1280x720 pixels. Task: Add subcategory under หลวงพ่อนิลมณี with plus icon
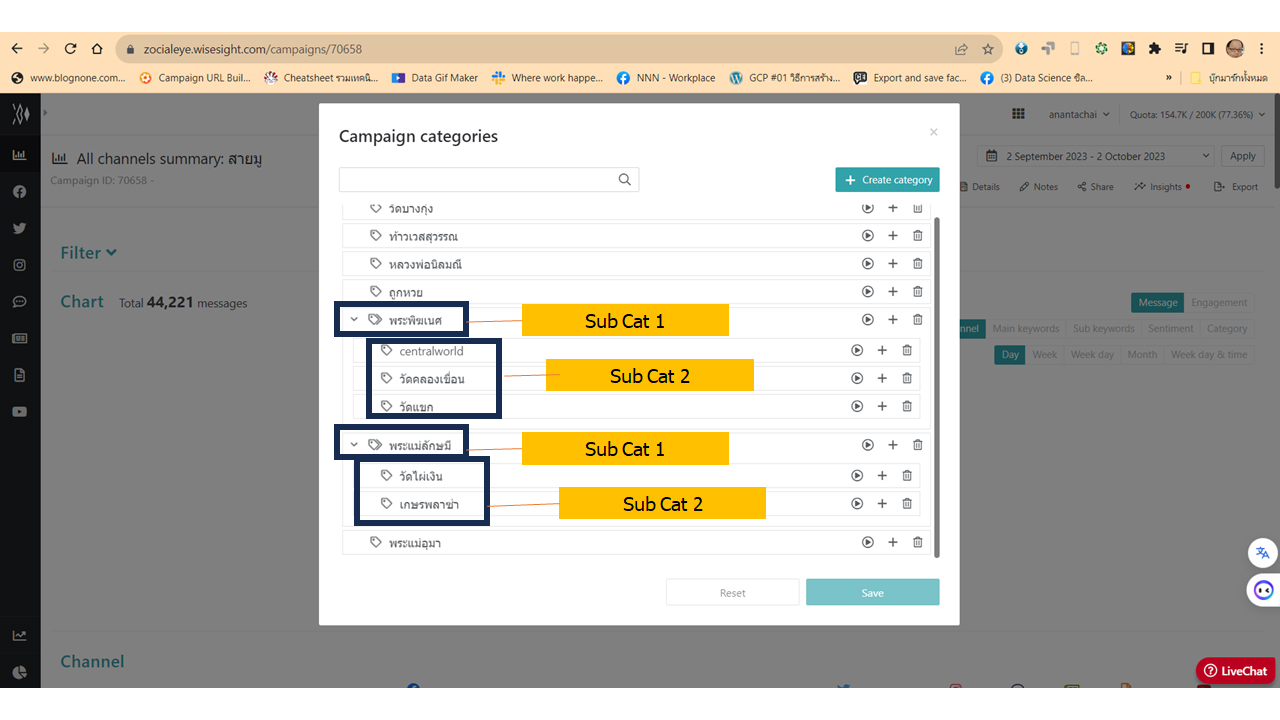point(893,264)
